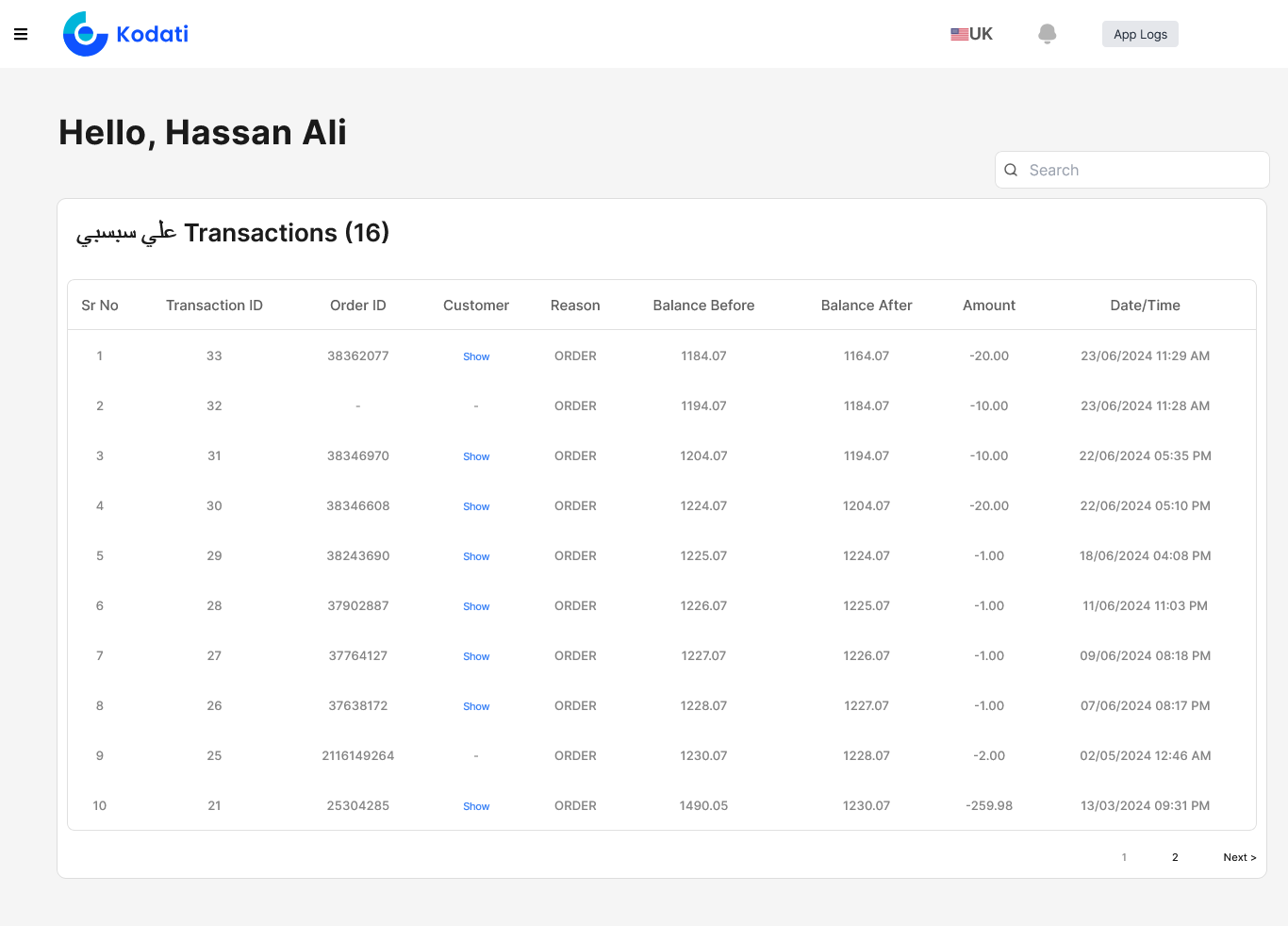Image resolution: width=1288 pixels, height=926 pixels.
Task: Click the Order ID column header
Action: click(x=358, y=306)
